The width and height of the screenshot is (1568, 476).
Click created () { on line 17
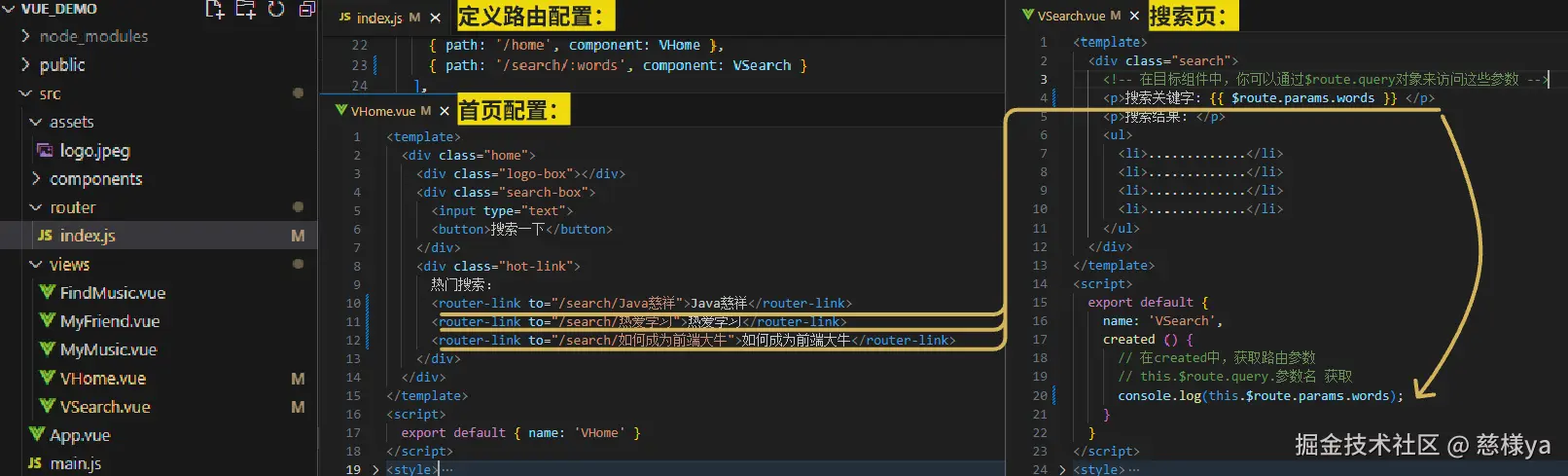pos(1148,340)
